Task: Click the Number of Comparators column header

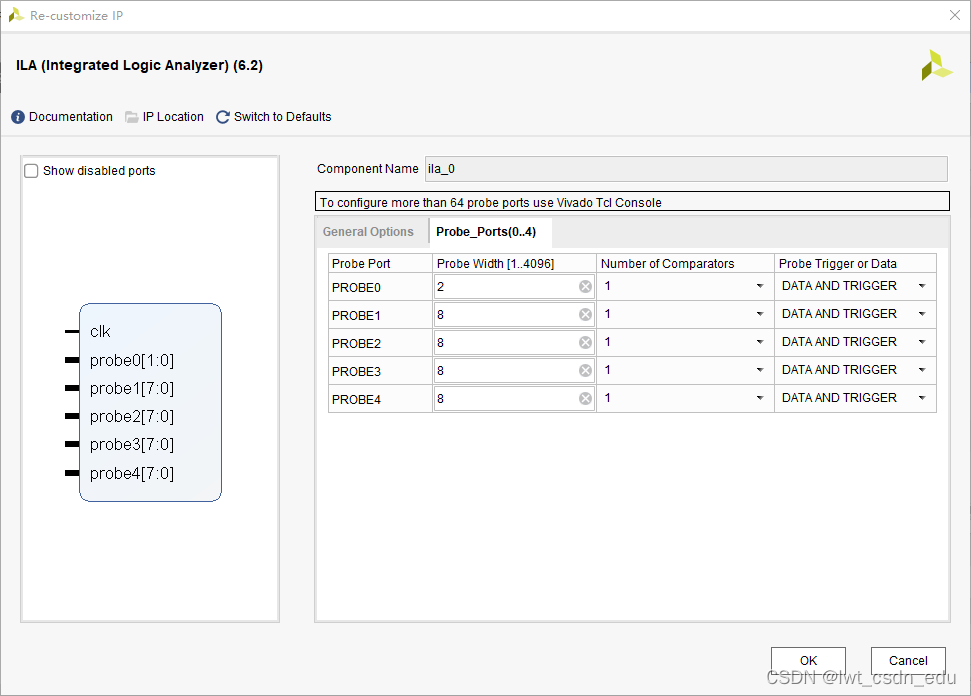Action: coord(685,263)
